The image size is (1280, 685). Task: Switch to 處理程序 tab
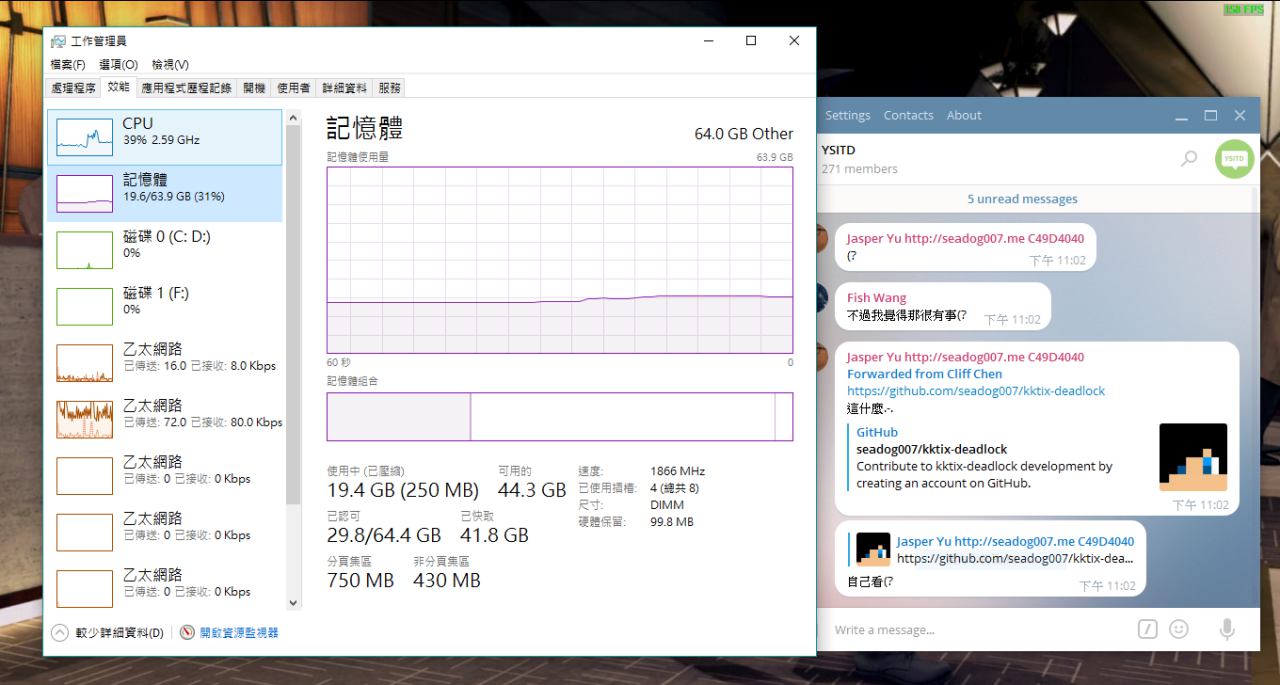point(74,88)
